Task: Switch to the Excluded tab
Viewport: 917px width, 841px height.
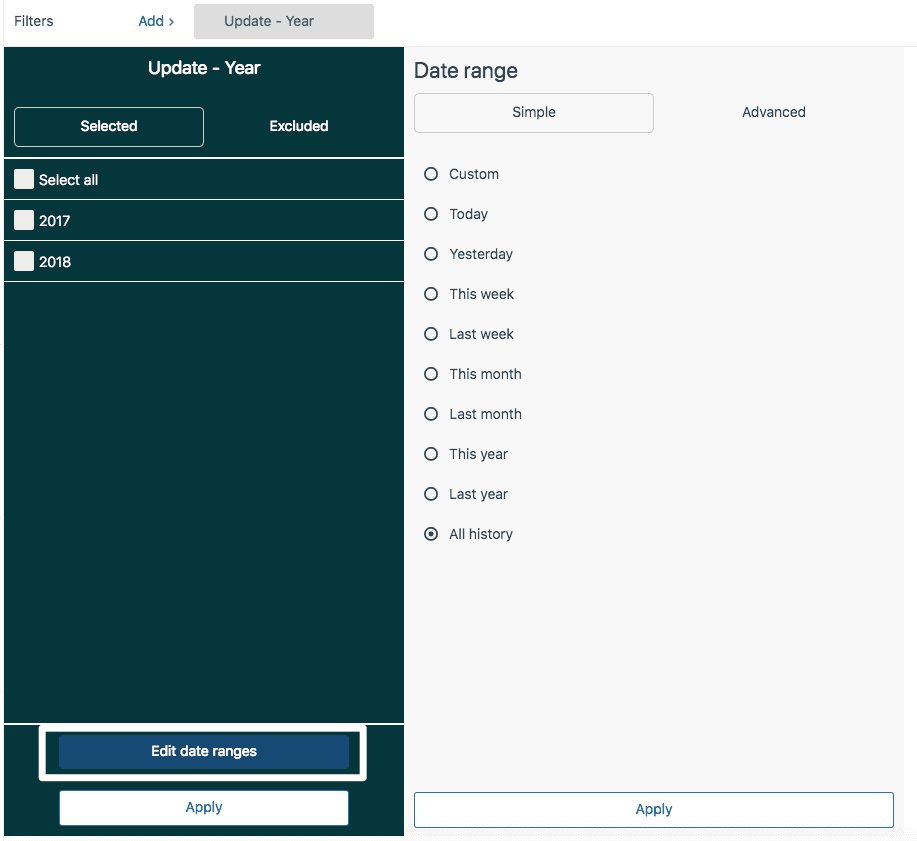Action: 298,126
